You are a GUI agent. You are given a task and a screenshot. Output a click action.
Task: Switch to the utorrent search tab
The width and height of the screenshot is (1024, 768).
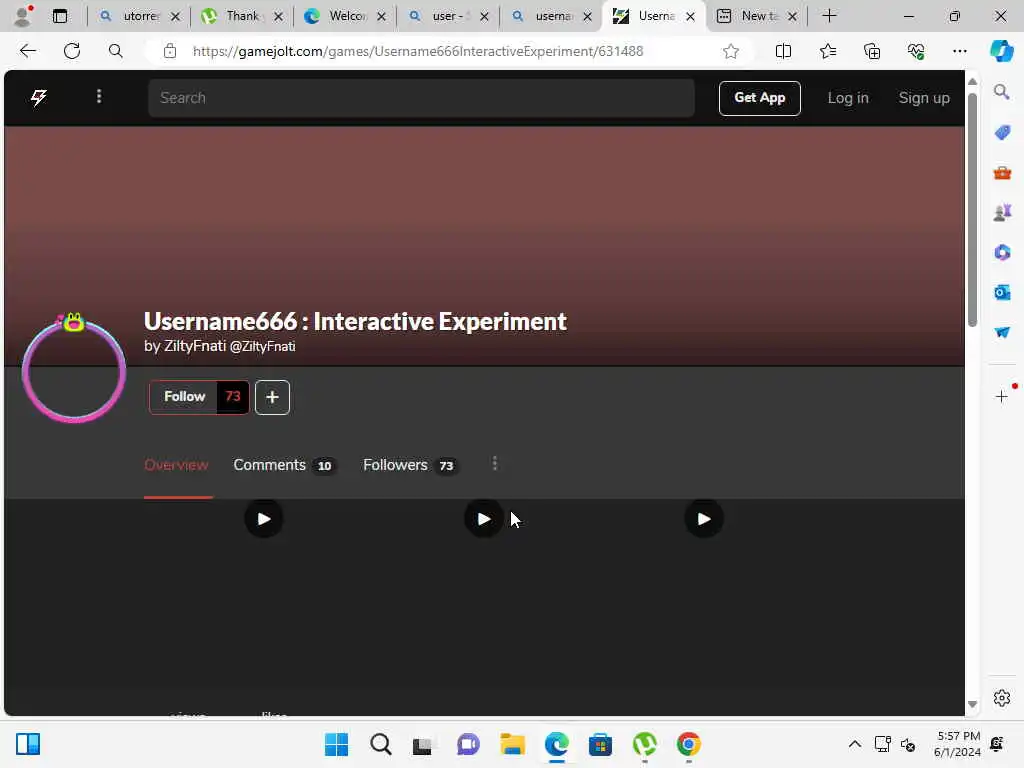138,16
